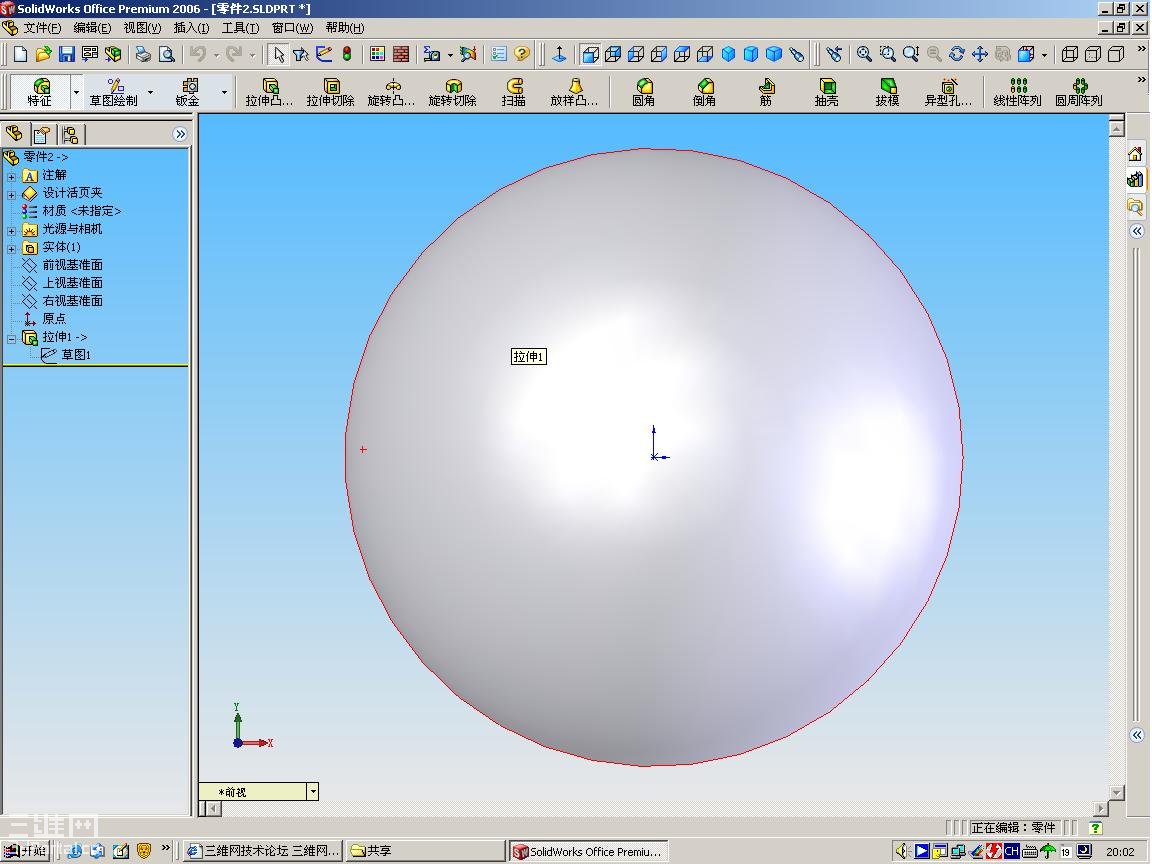This screenshot has width=1152, height=864.
Task: Click the 扫描 Sweep tool
Action: tap(514, 92)
